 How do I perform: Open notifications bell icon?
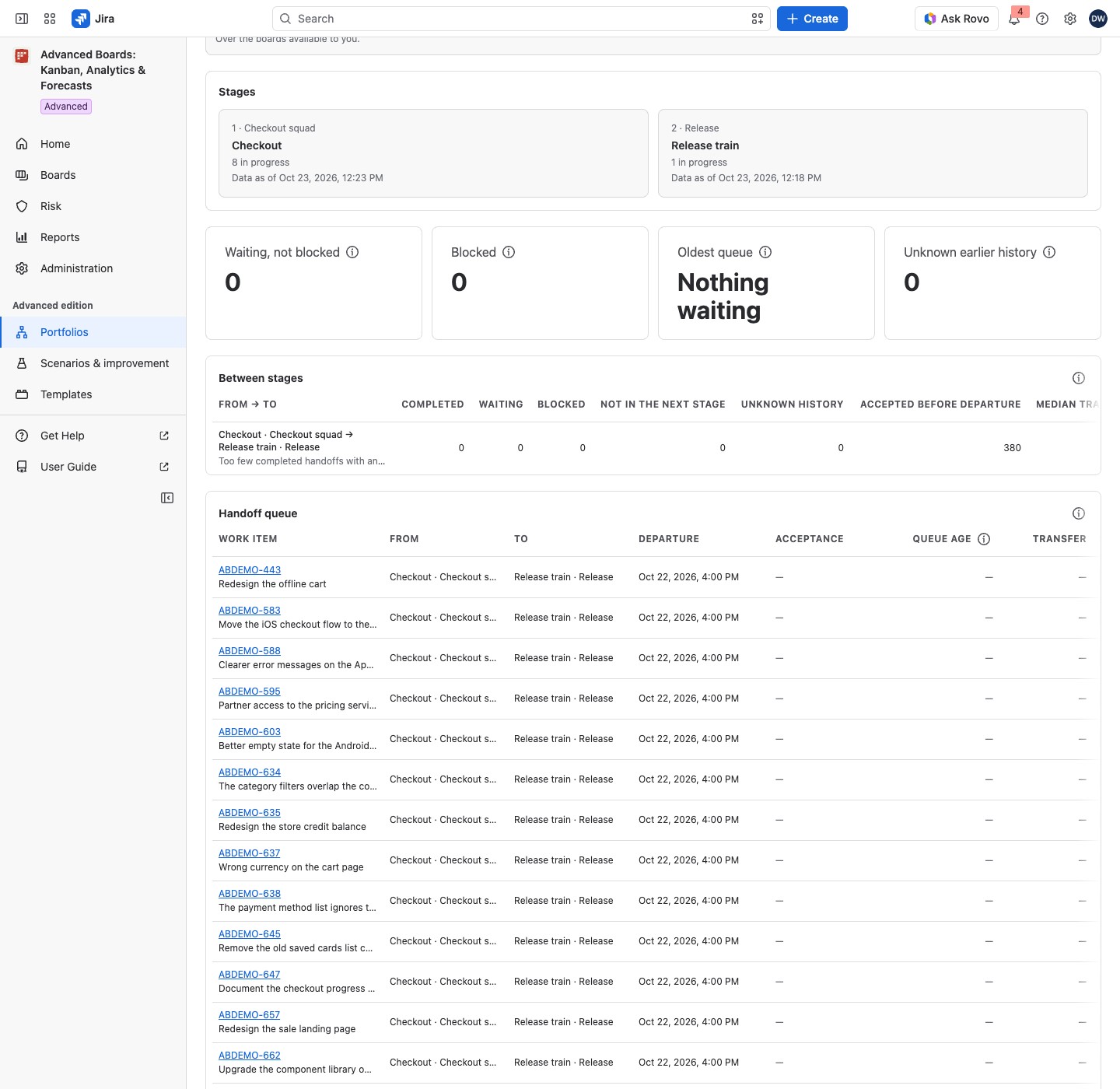click(x=1014, y=19)
